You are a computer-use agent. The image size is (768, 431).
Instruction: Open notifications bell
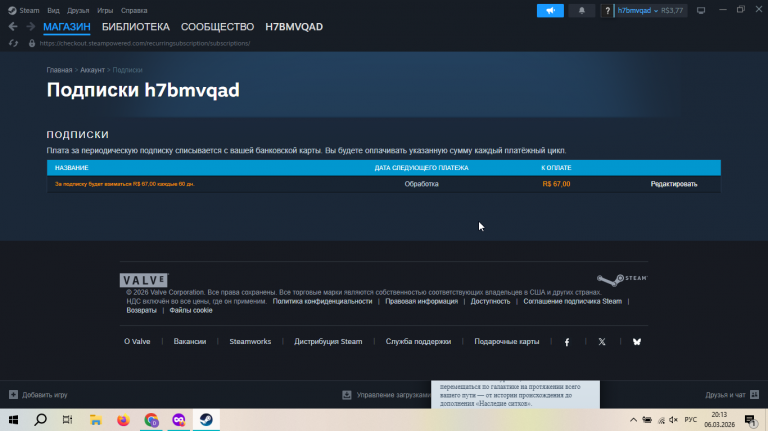(x=581, y=10)
